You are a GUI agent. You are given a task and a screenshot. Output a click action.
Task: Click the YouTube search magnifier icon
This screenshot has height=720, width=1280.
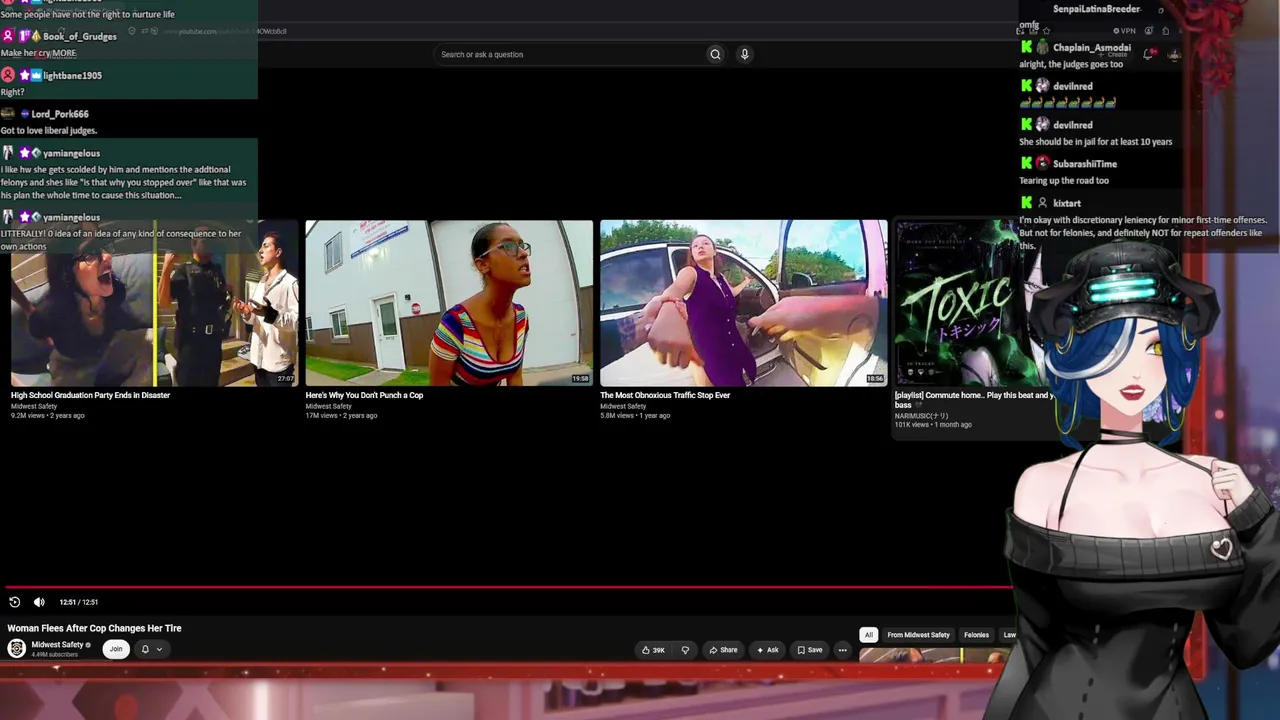point(715,54)
